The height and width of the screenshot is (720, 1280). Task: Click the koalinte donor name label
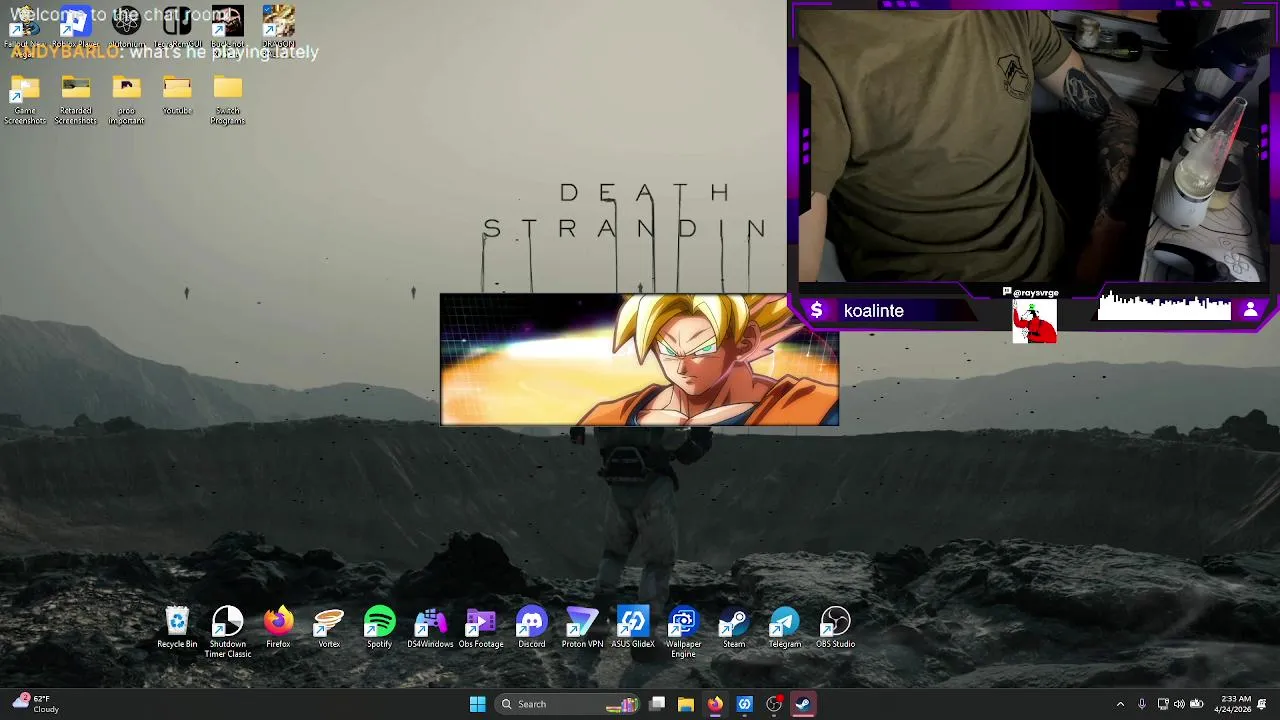[x=873, y=311]
